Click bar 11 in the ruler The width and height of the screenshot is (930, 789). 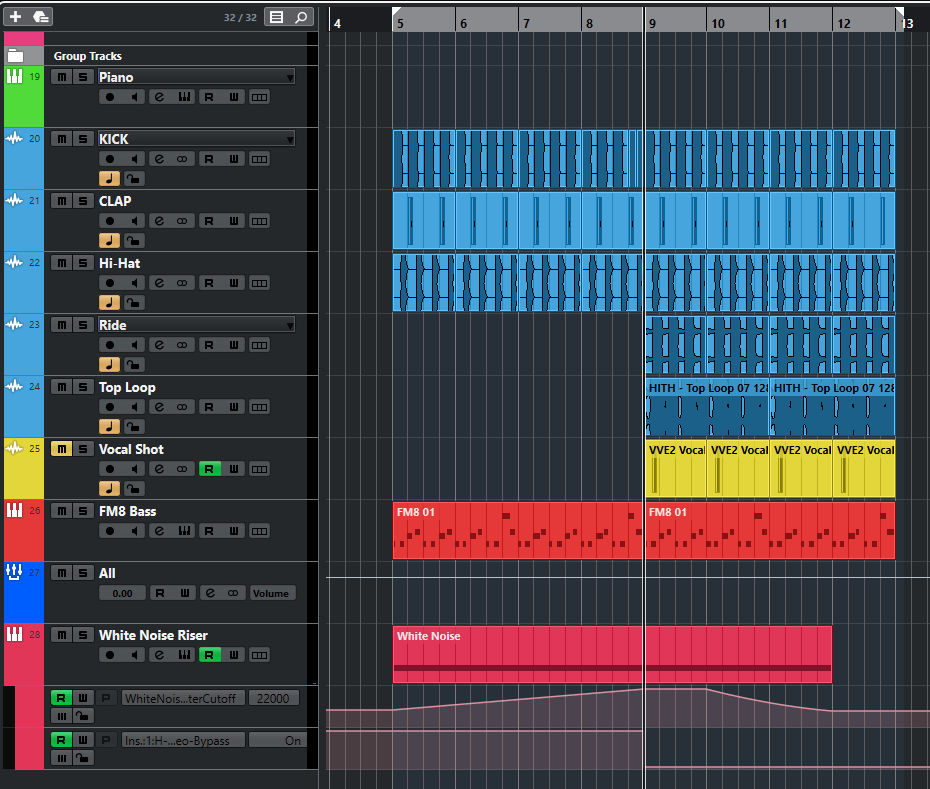pos(781,23)
